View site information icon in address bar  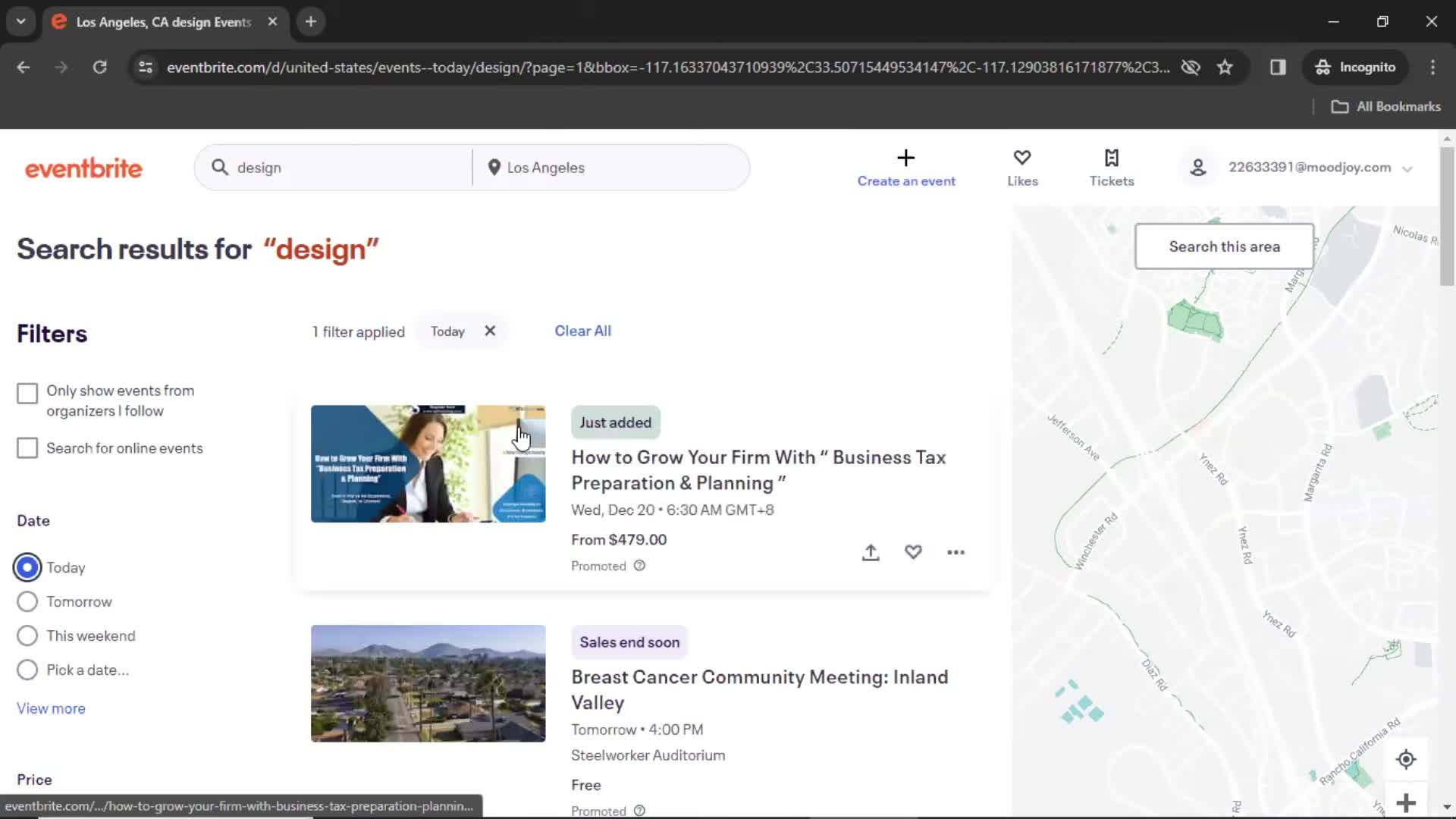coord(146,67)
